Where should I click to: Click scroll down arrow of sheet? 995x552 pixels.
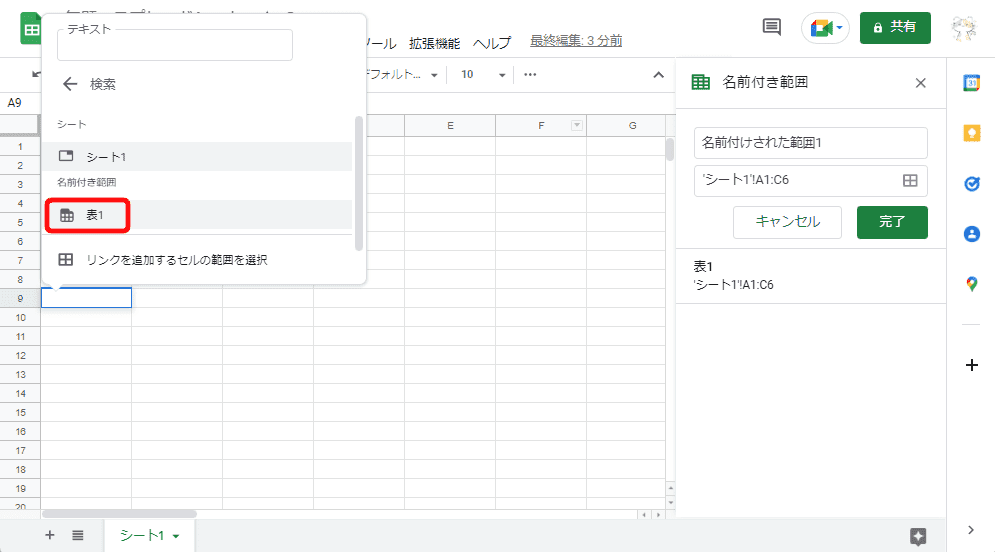670,503
